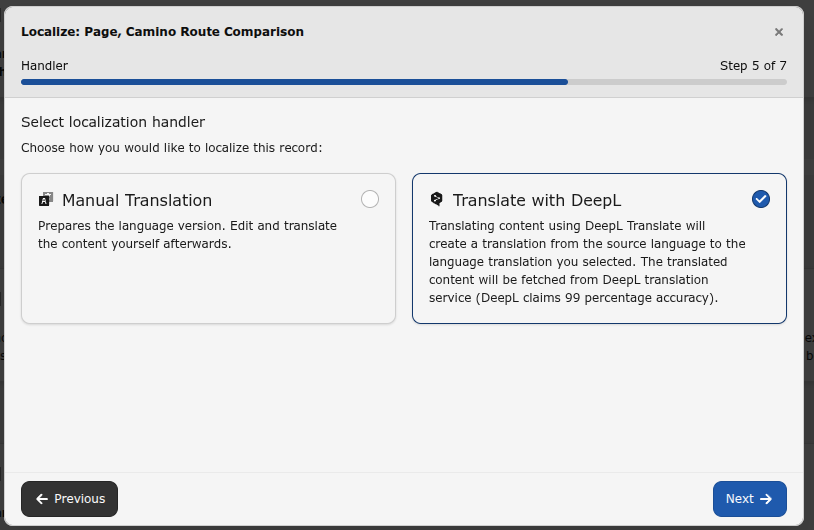Click the 'Translate with DeepL' card heading
The image size is (814, 530).
coord(537,200)
